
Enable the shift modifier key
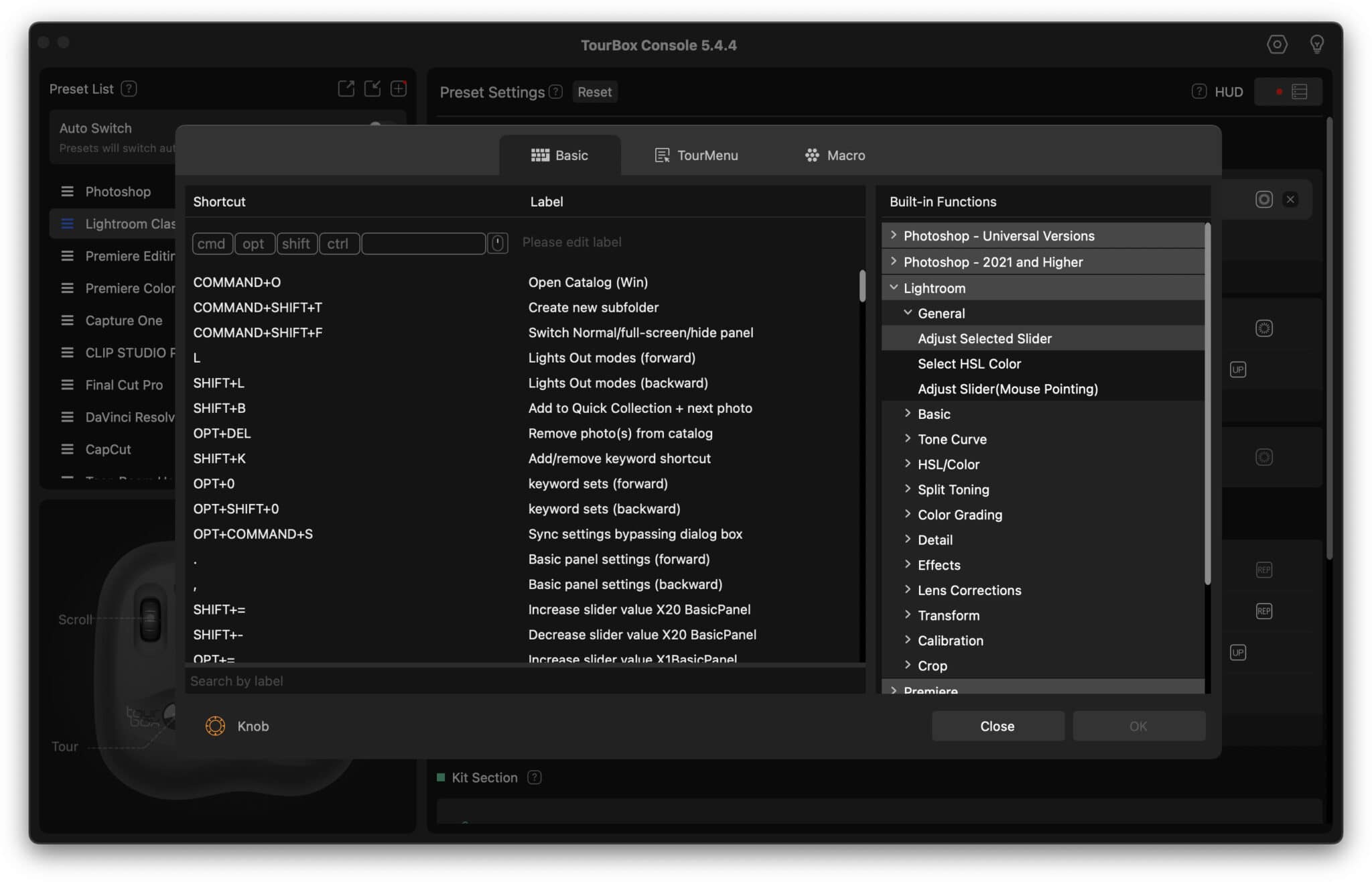[297, 243]
